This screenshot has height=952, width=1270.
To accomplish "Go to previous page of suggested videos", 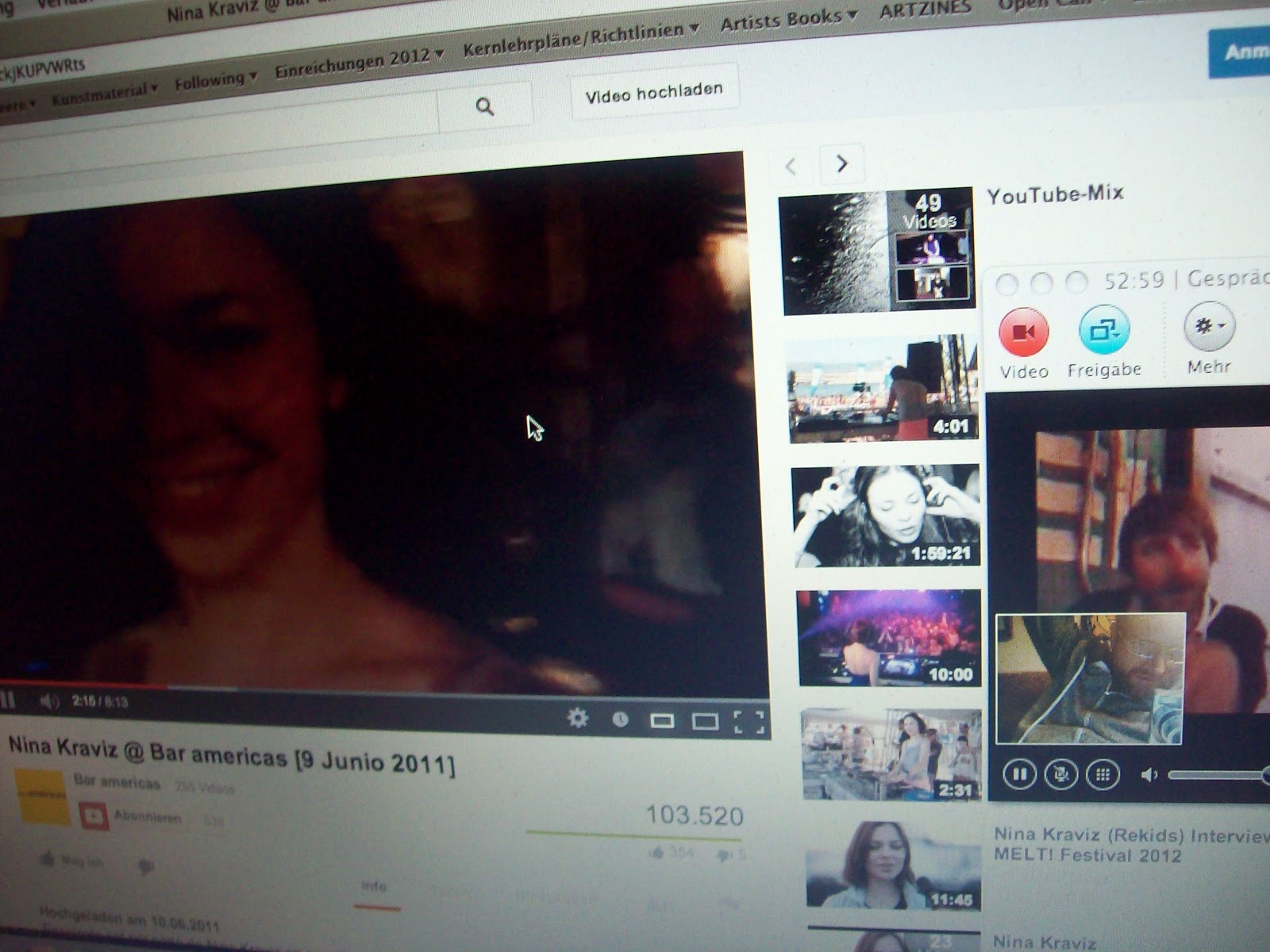I will [x=791, y=166].
